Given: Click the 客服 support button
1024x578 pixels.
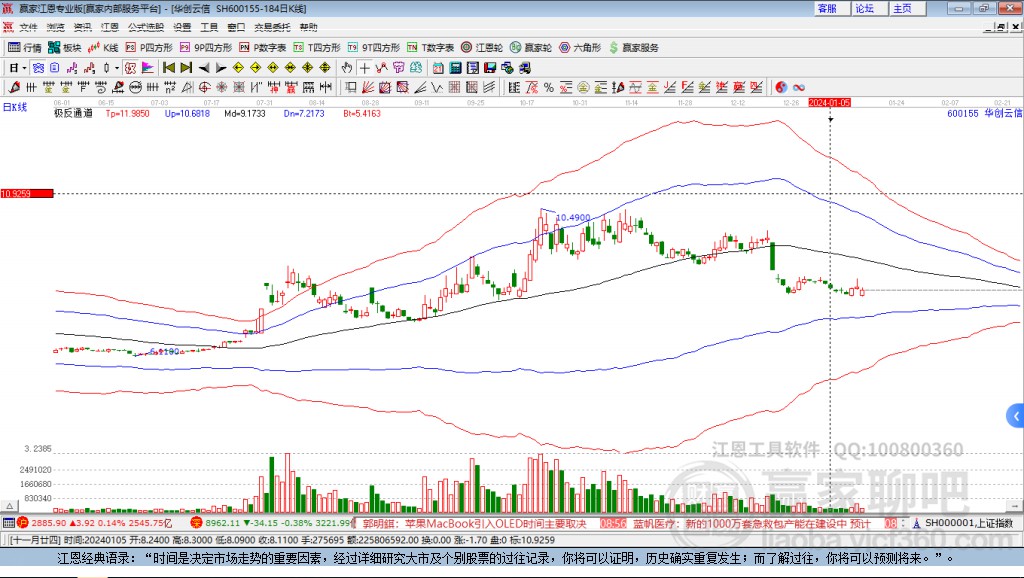Looking at the screenshot, I should click(x=830, y=8).
